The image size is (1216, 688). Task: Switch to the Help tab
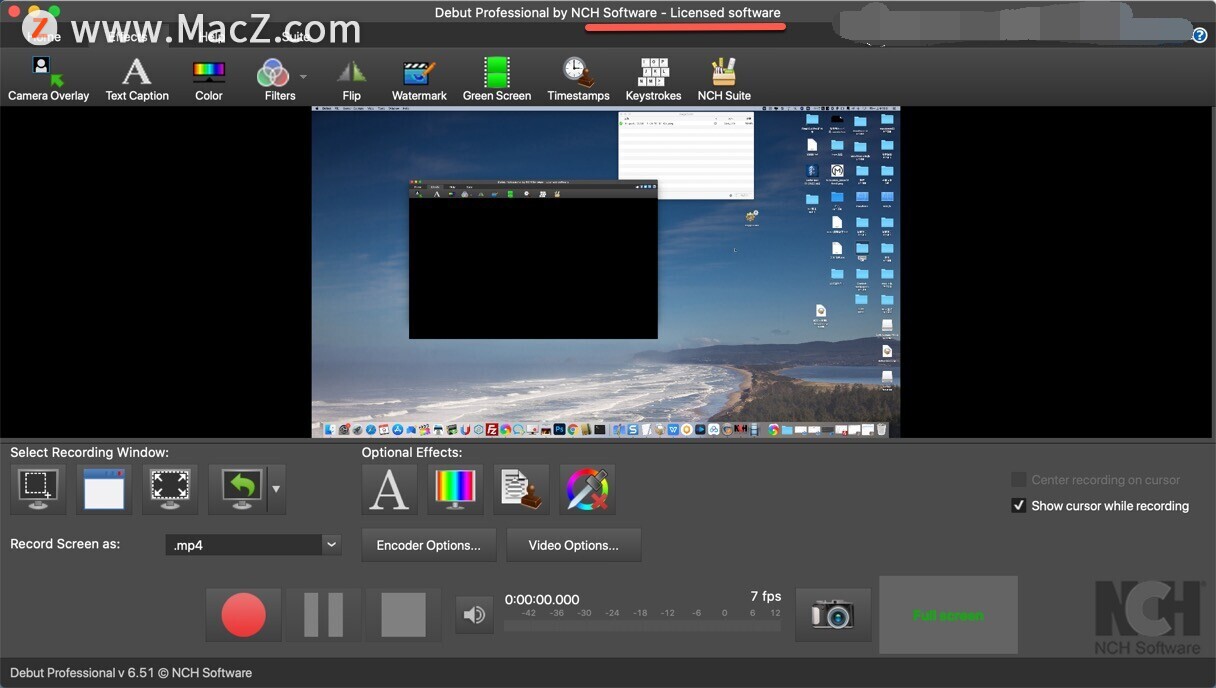pyautogui.click(x=211, y=36)
